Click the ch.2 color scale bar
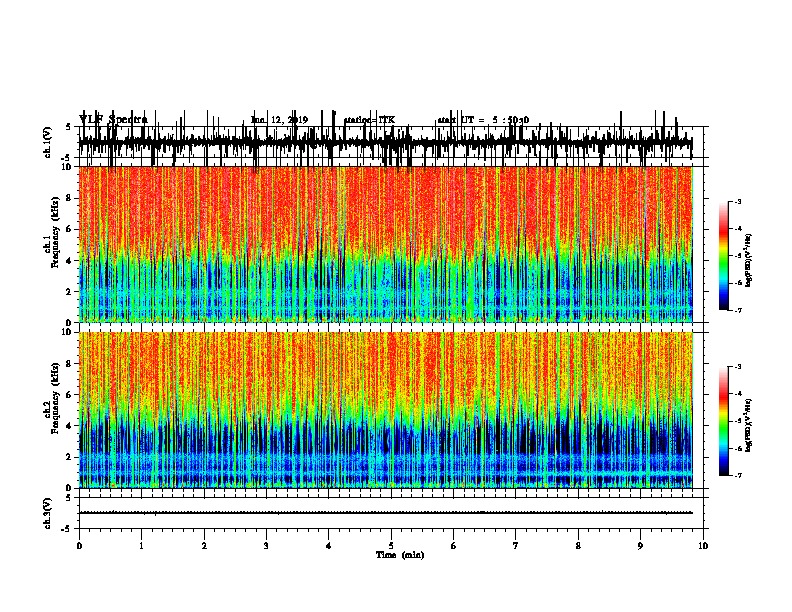 [723, 421]
